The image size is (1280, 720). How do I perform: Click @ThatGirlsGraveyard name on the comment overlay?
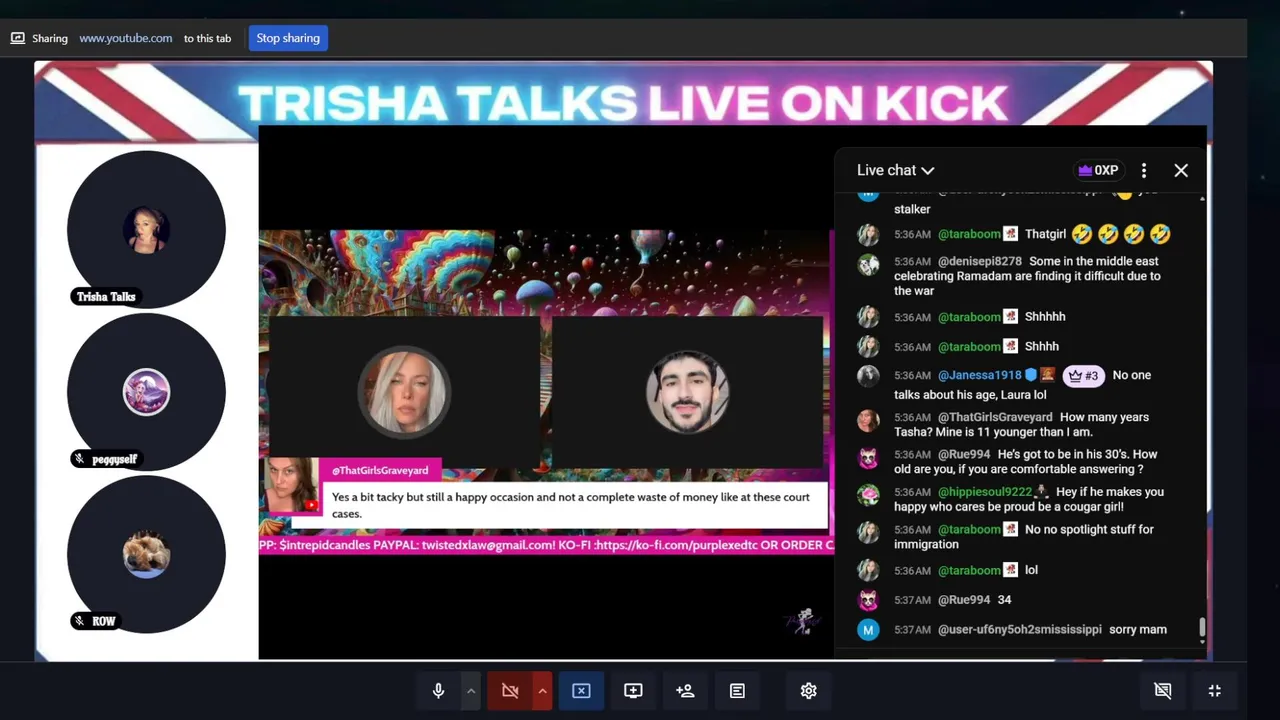(x=380, y=470)
